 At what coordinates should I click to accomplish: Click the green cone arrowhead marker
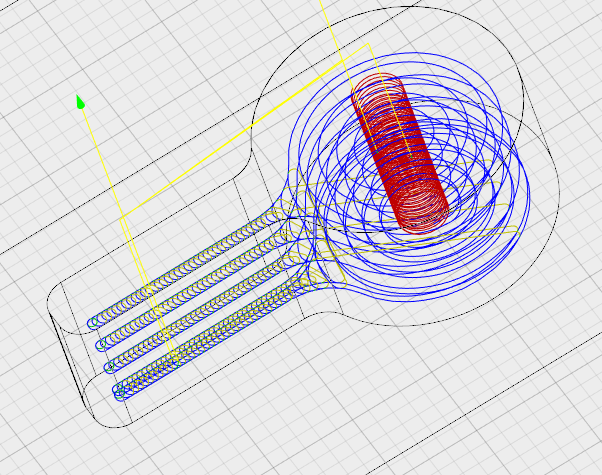coord(80,102)
